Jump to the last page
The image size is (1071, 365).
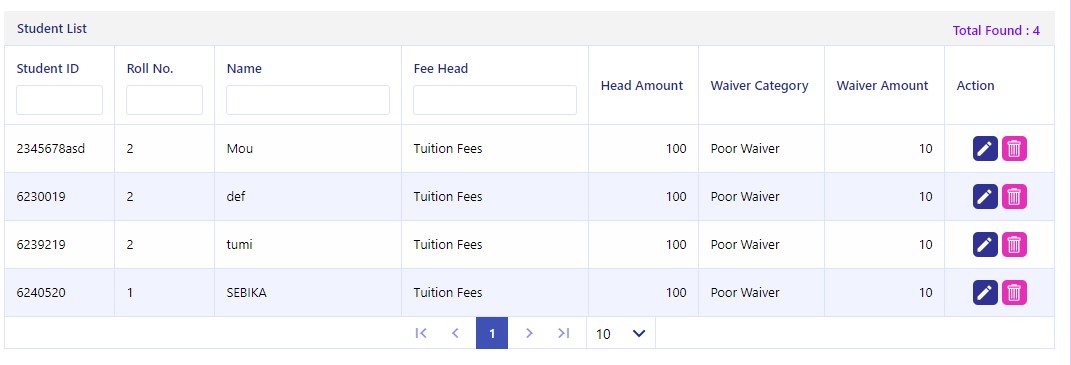tap(564, 333)
